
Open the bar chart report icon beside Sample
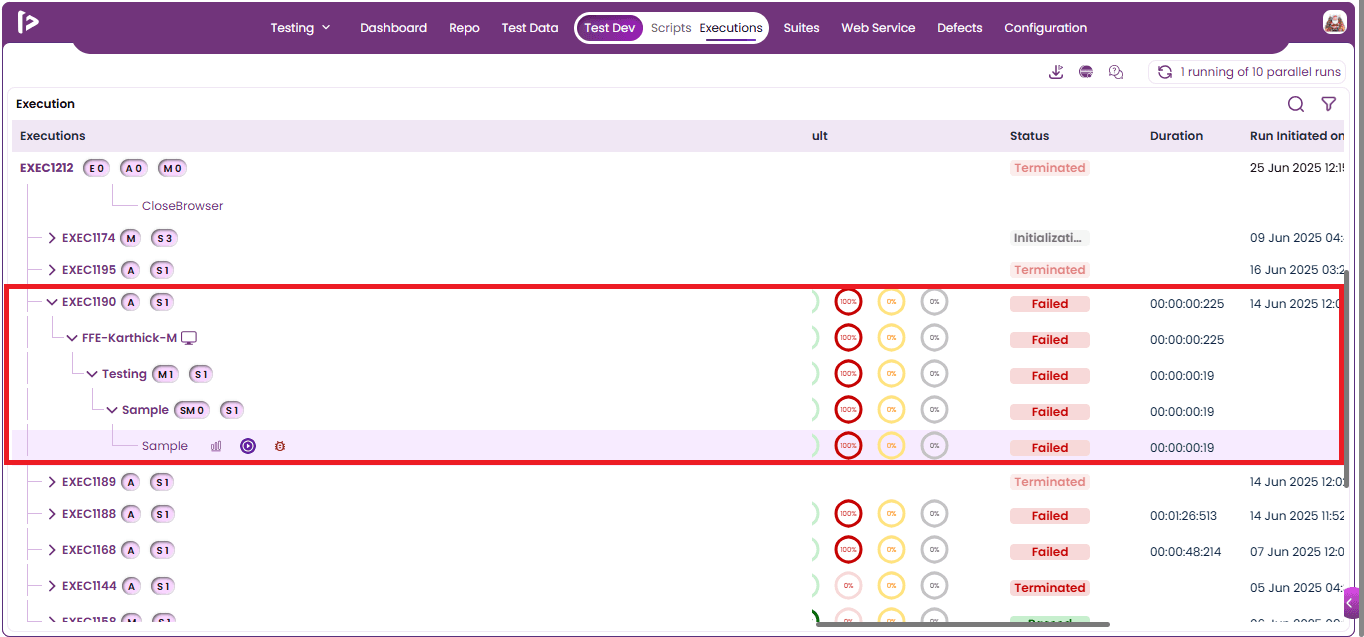[x=216, y=446]
